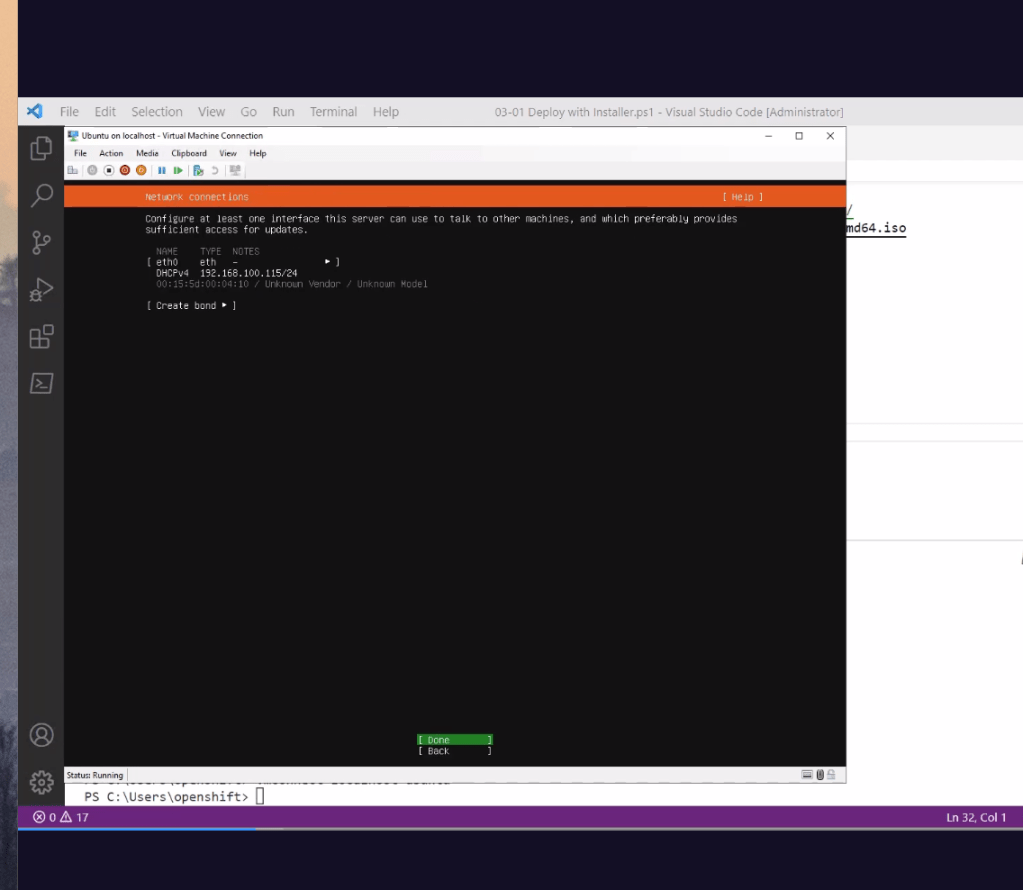
Task: Open the VM window Media menu
Action: [147, 153]
